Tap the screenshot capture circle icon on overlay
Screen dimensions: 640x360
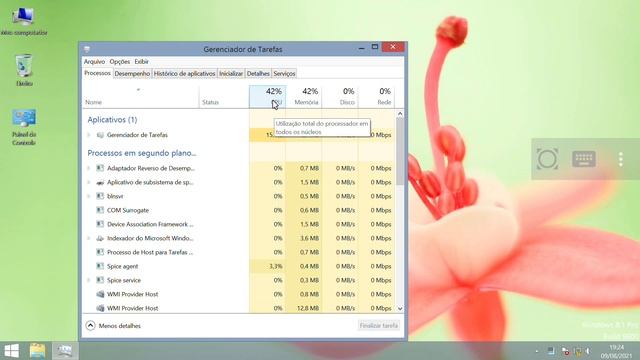tap(547, 159)
